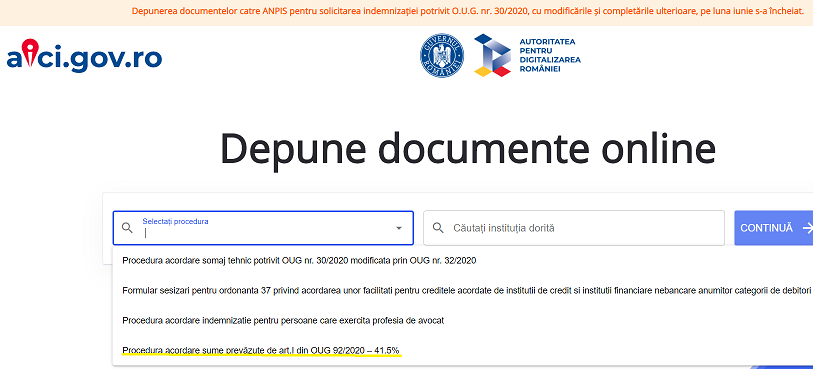
Task: Click the Depune documente online heading
Action: 468,149
